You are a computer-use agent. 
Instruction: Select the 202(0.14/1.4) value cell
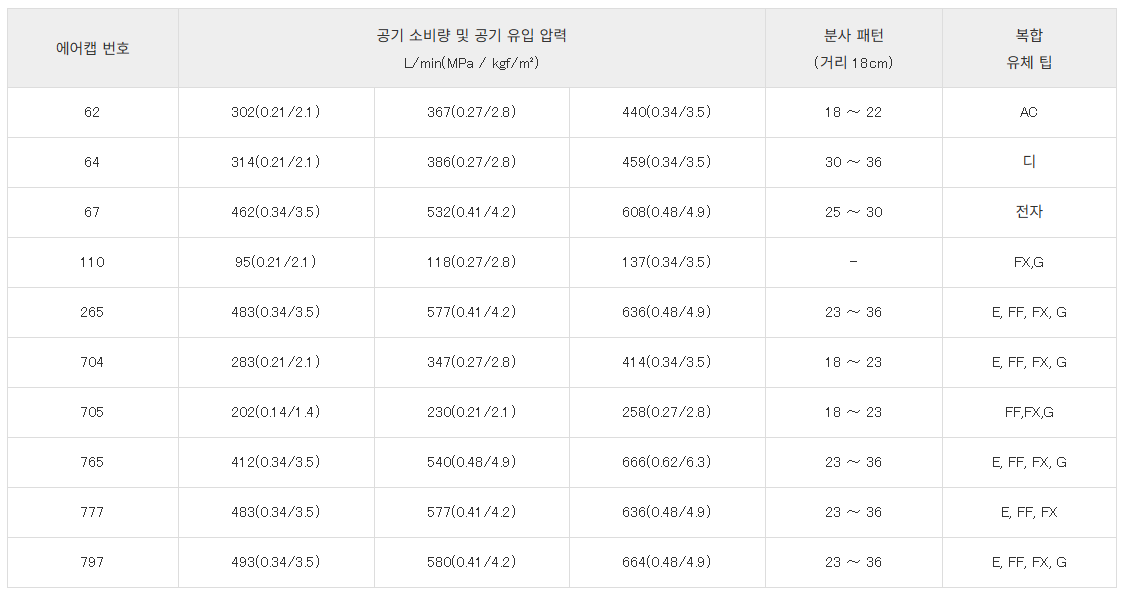point(275,412)
